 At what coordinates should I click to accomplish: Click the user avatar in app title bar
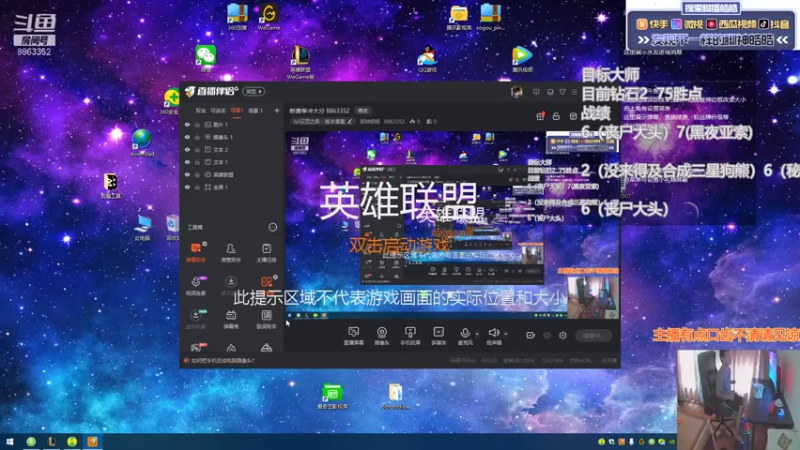tap(516, 92)
